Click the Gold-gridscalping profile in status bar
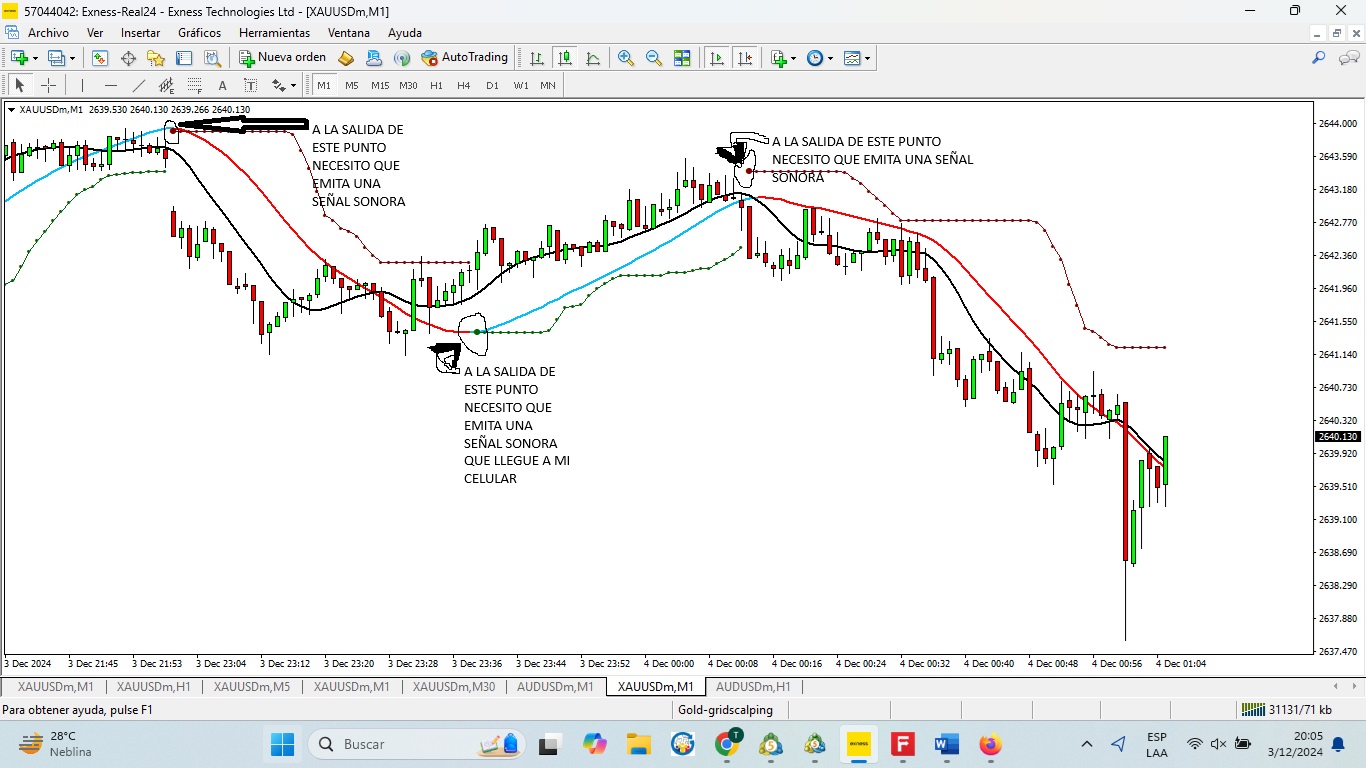 click(725, 710)
